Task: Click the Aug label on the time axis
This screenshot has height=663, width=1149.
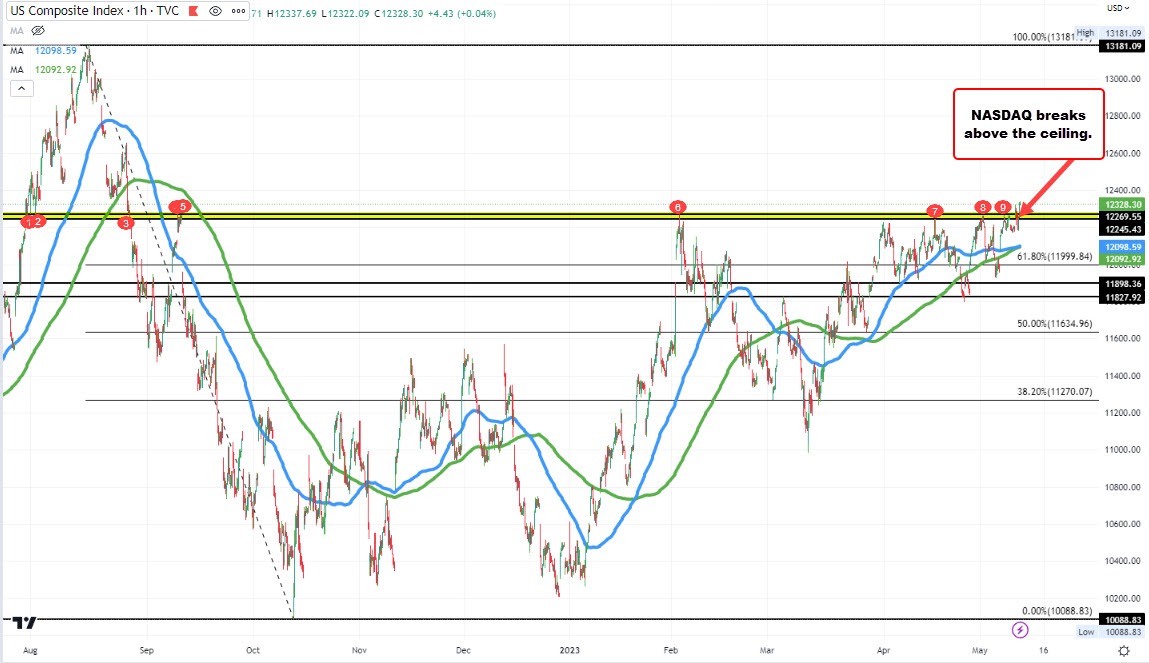Action: [30, 650]
